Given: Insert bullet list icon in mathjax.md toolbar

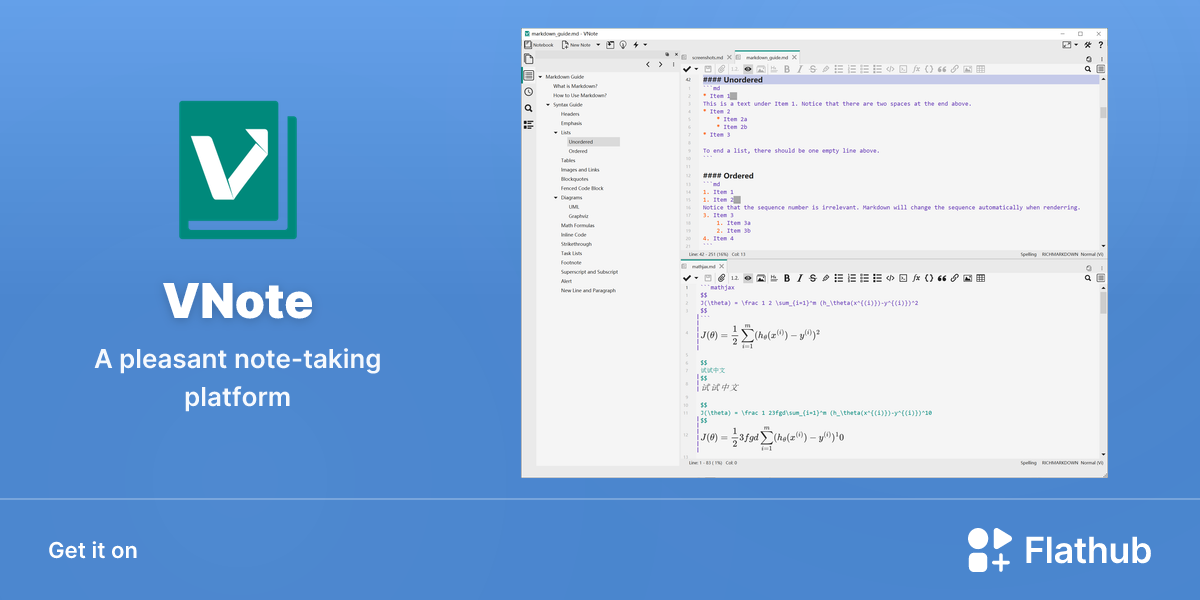Looking at the screenshot, I should (x=839, y=277).
